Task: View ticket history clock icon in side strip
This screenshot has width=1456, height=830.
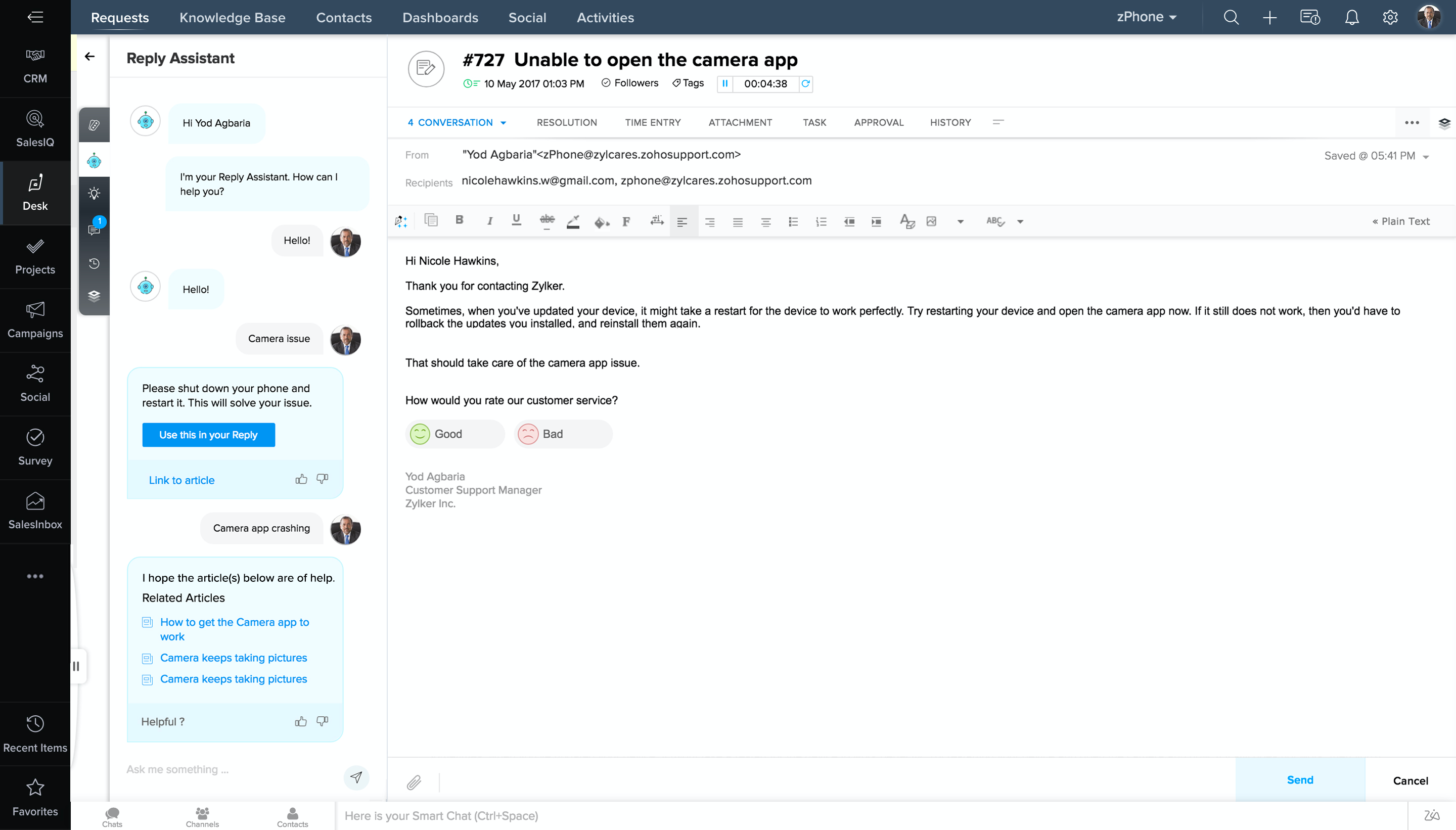Action: 94,263
